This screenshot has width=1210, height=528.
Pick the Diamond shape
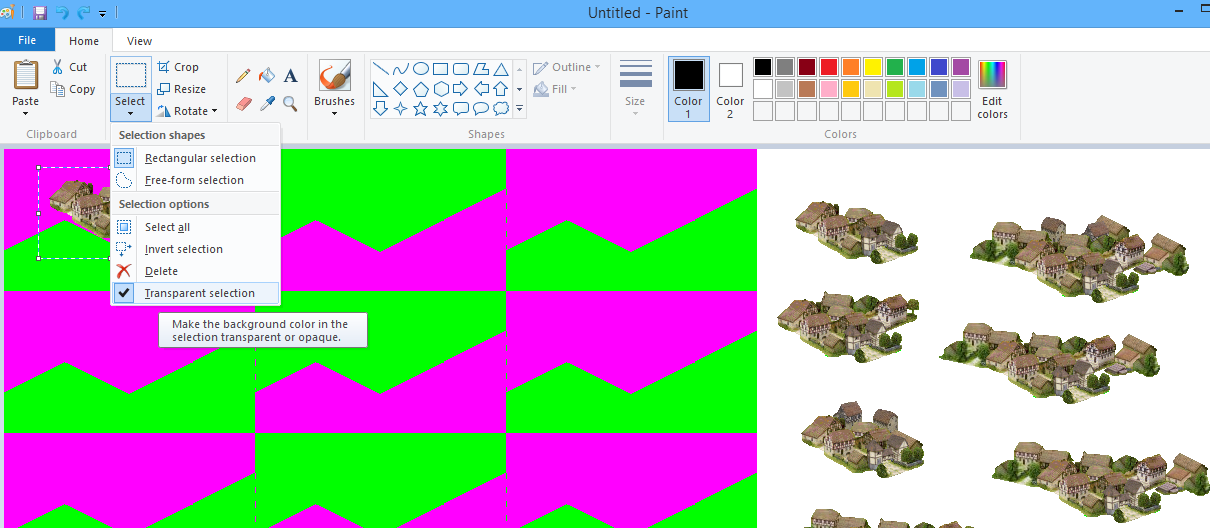point(401,89)
